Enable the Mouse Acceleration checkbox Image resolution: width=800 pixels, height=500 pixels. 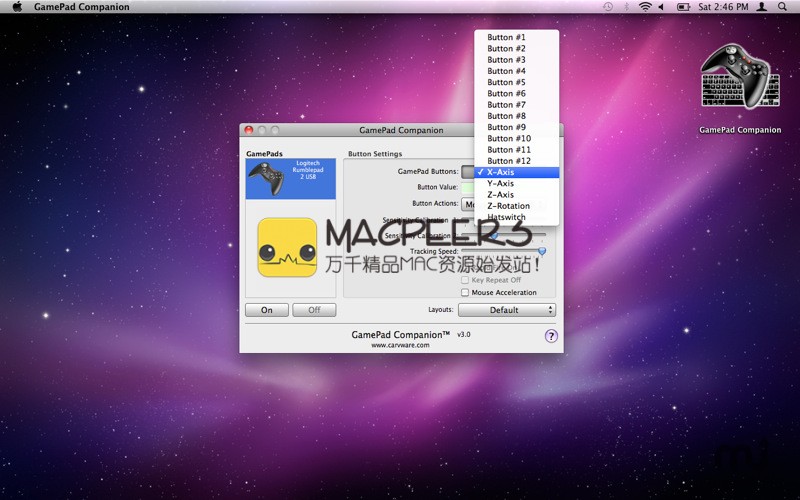tap(465, 293)
